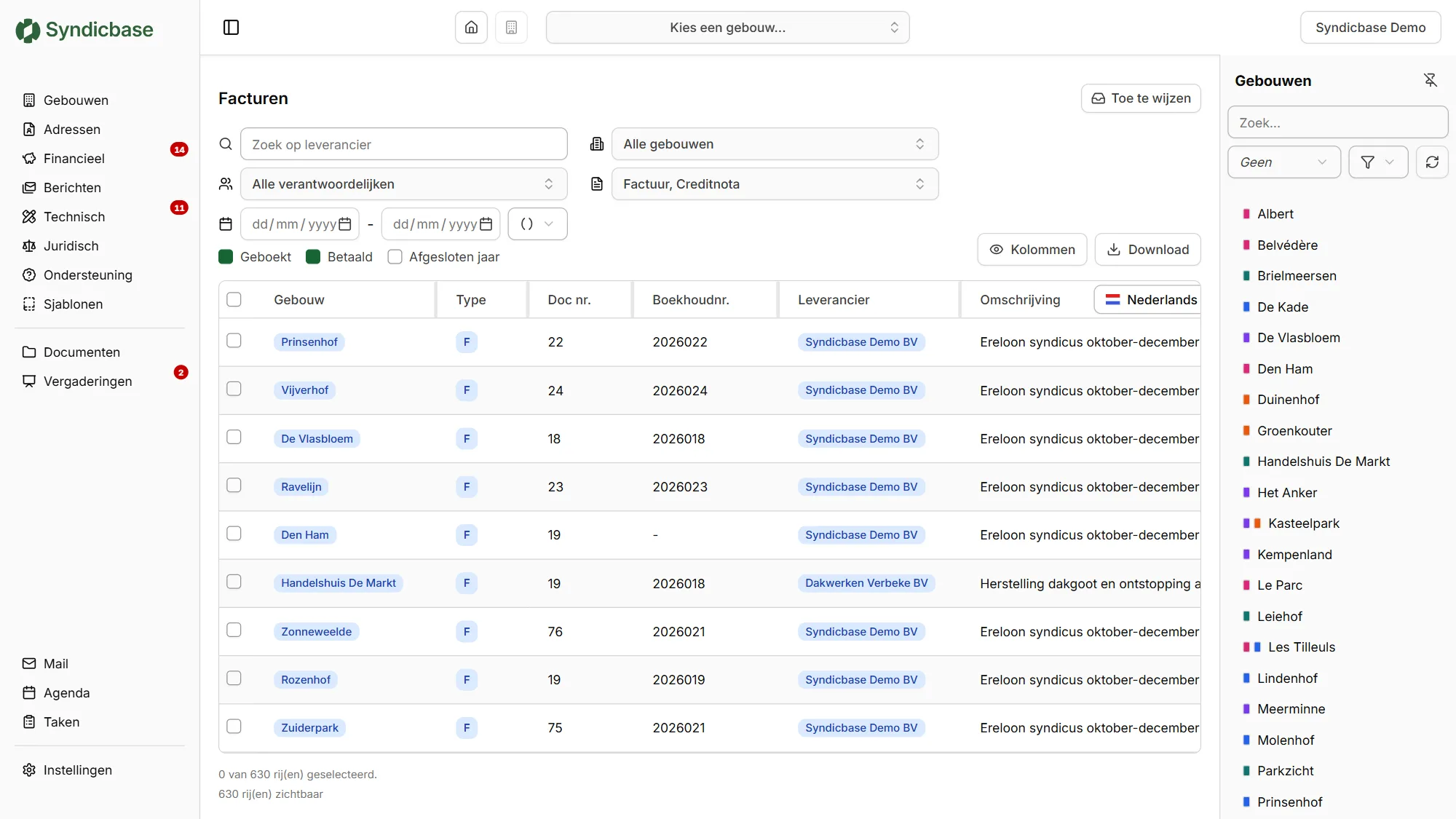
Task: Click the F type badge in Zuiderpark row
Action: (467, 728)
